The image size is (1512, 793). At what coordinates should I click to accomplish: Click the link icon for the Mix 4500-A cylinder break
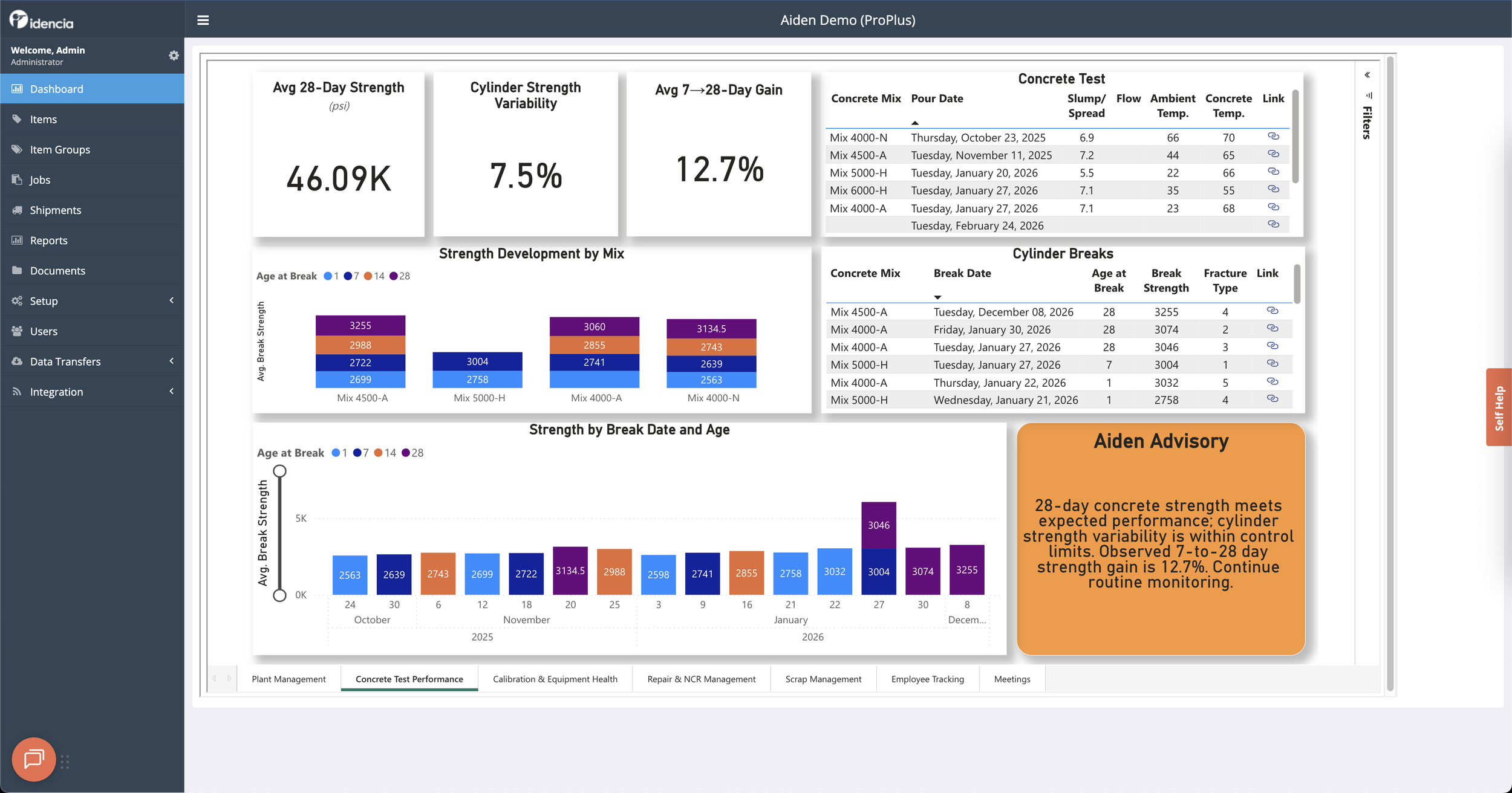coord(1272,311)
